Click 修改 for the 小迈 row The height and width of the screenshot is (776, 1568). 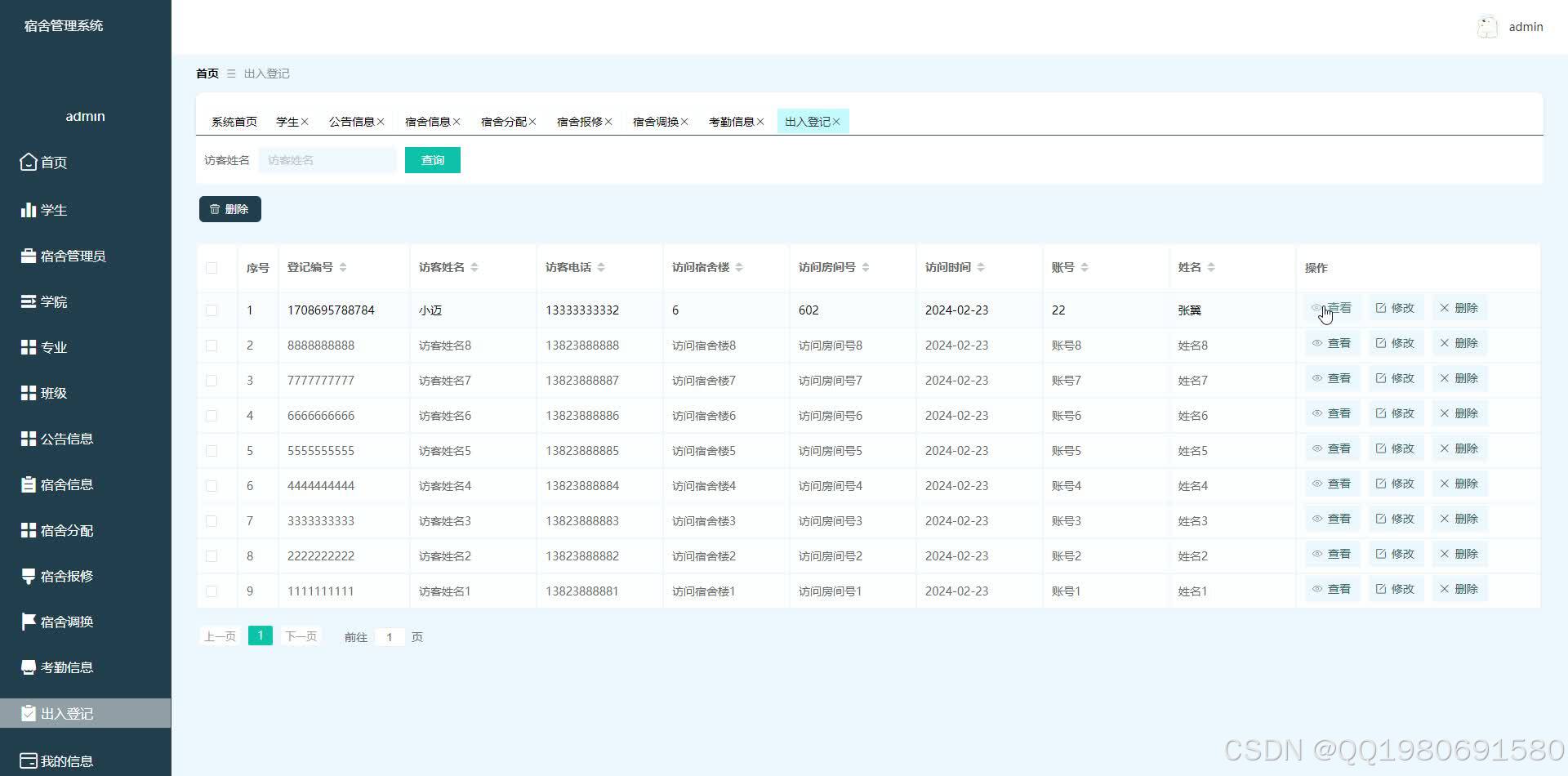click(x=1396, y=308)
